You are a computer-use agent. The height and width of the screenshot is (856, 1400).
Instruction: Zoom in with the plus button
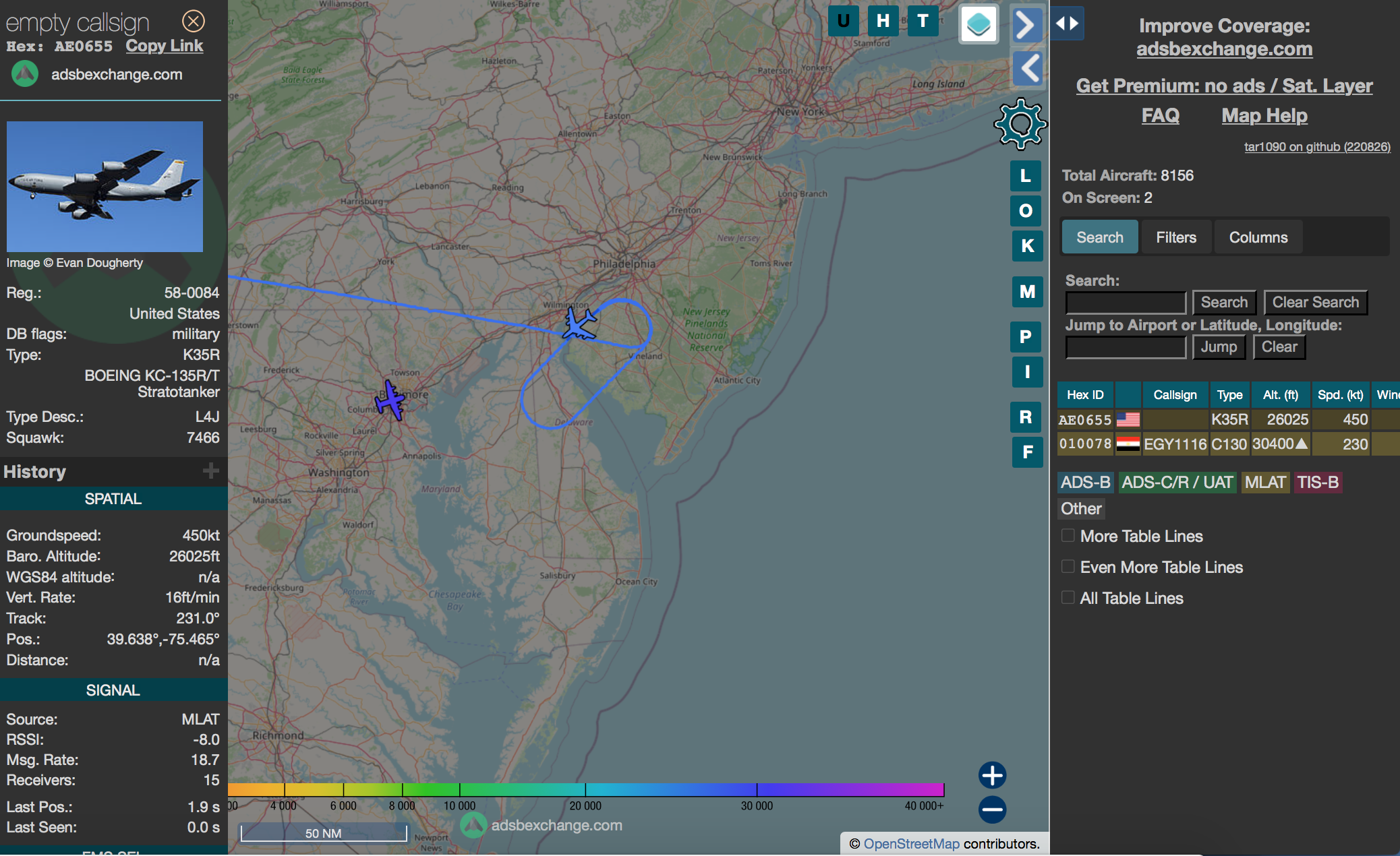tap(992, 775)
